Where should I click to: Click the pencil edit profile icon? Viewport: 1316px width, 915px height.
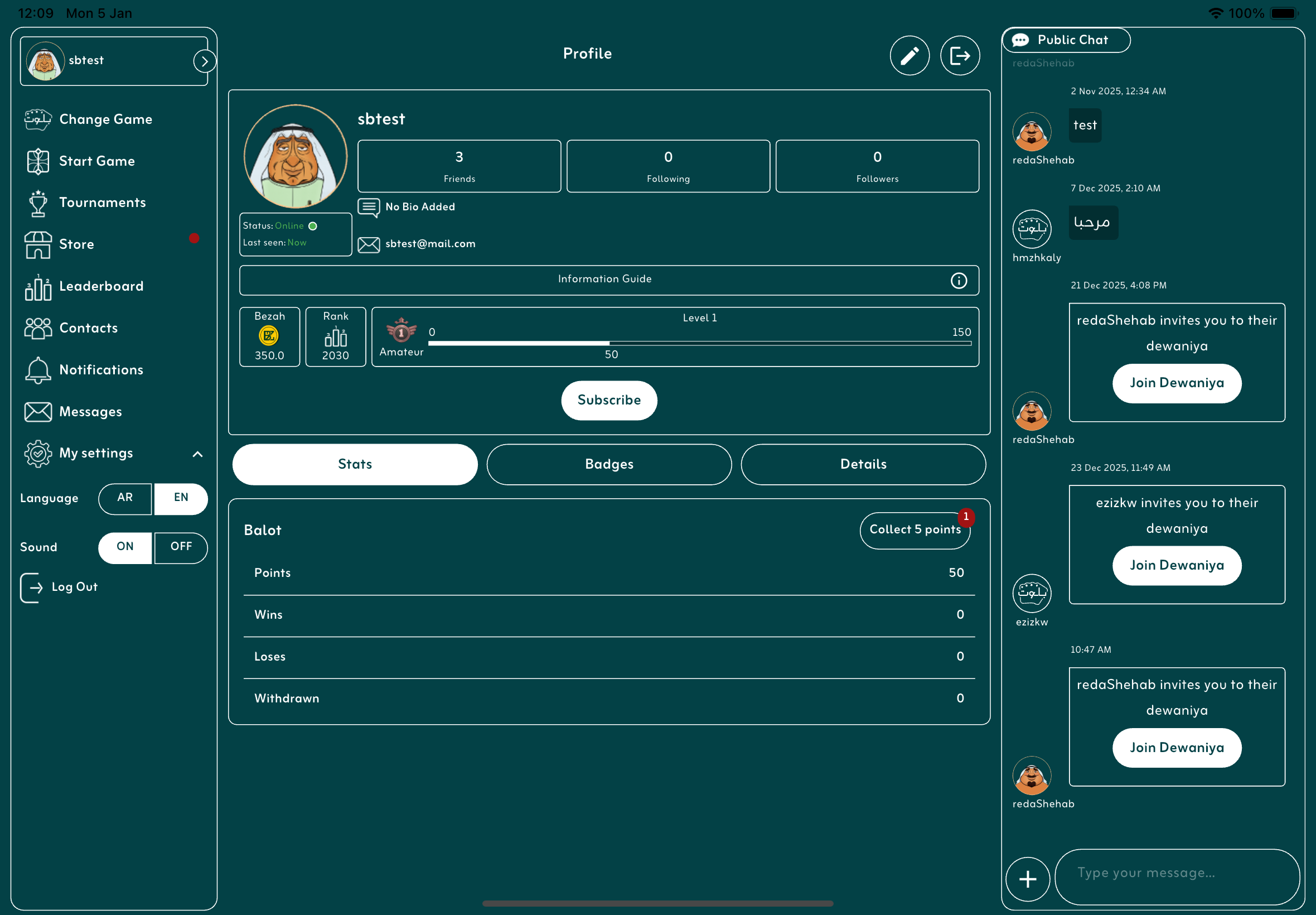tap(909, 56)
